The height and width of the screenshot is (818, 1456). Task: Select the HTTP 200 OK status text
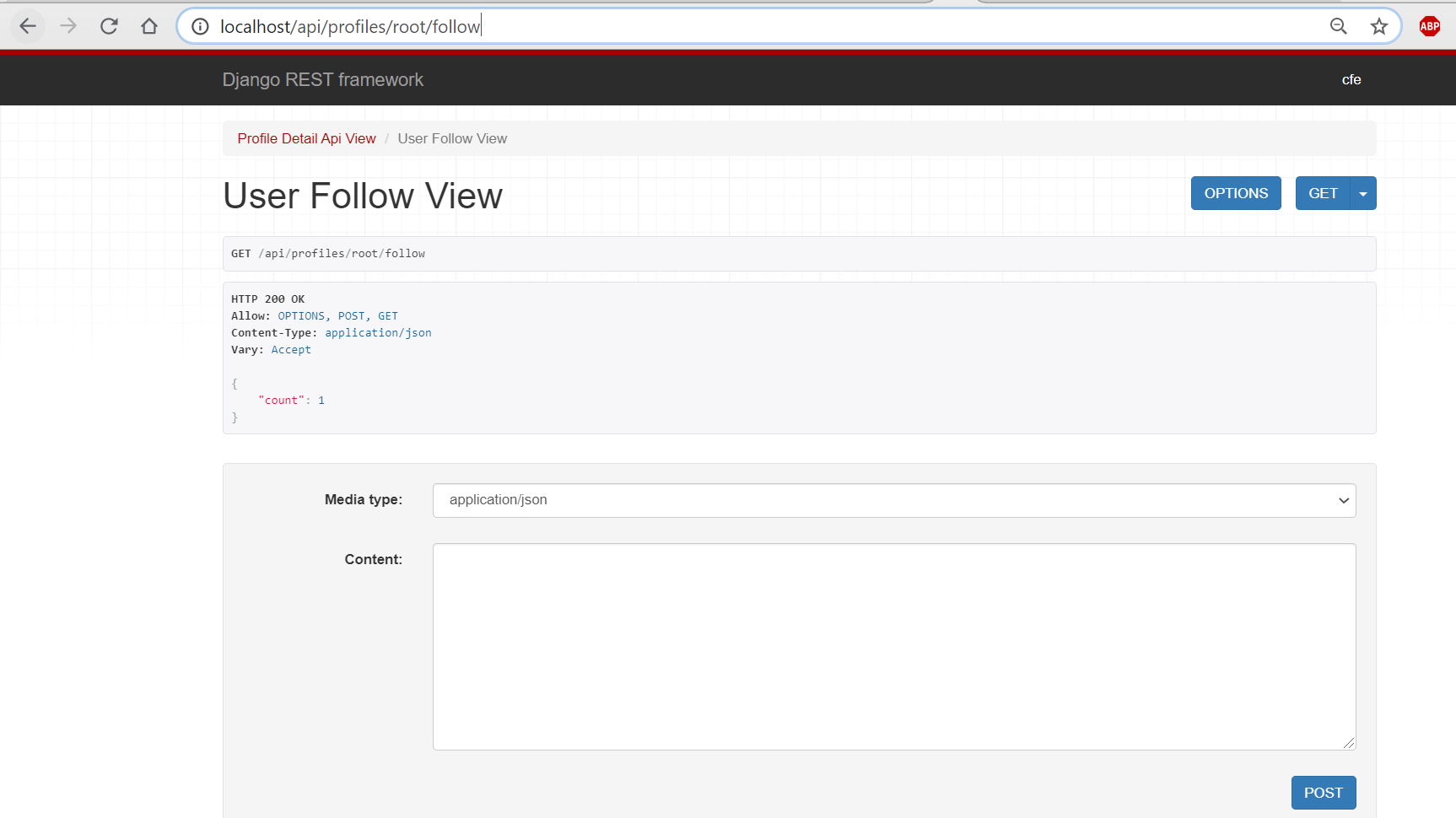click(x=268, y=299)
